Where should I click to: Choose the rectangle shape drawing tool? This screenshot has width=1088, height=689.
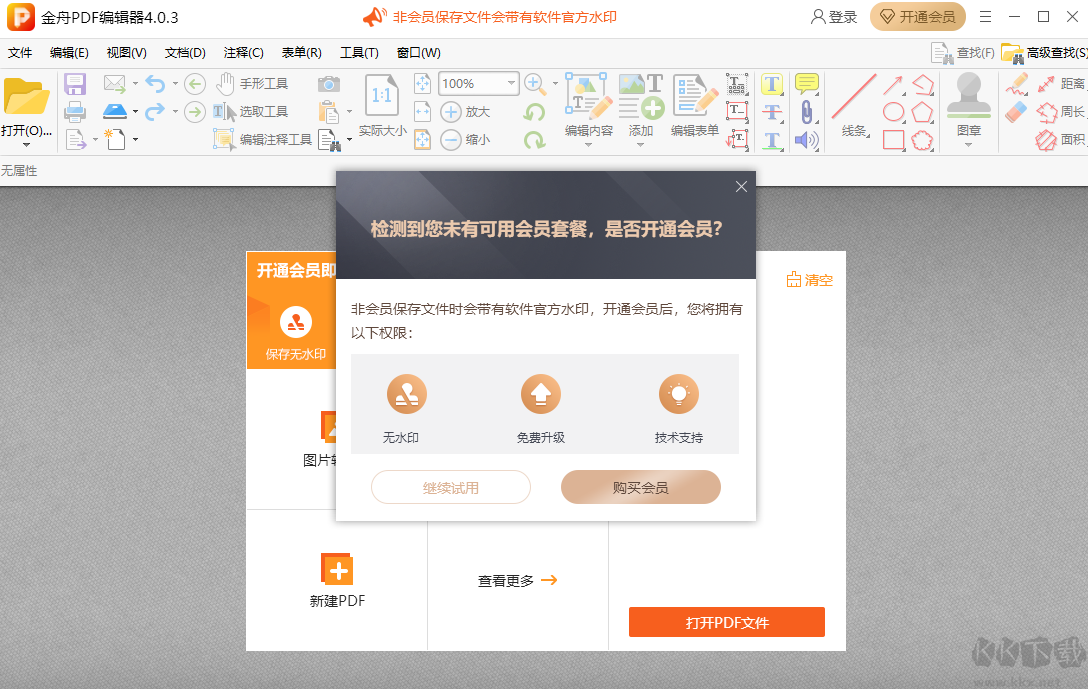tap(893, 138)
